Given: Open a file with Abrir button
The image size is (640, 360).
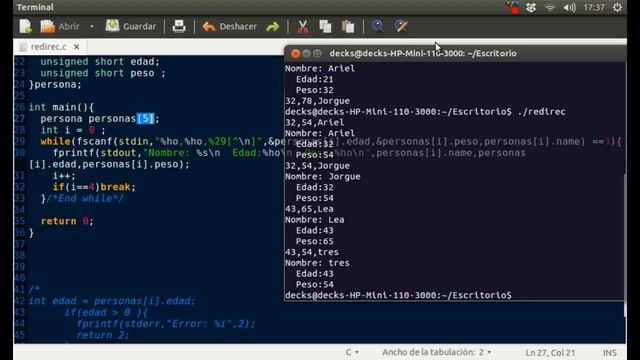Looking at the screenshot, I should click(60, 27).
